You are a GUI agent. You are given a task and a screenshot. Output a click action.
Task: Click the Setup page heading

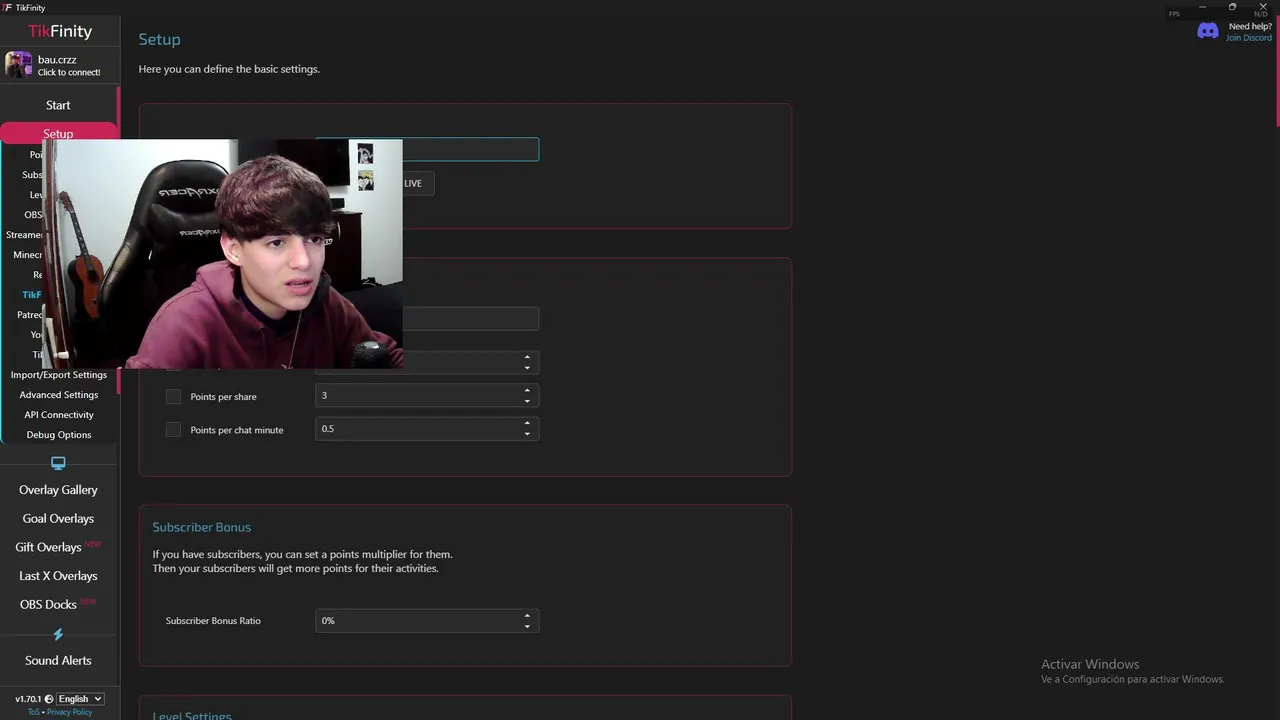pos(159,40)
